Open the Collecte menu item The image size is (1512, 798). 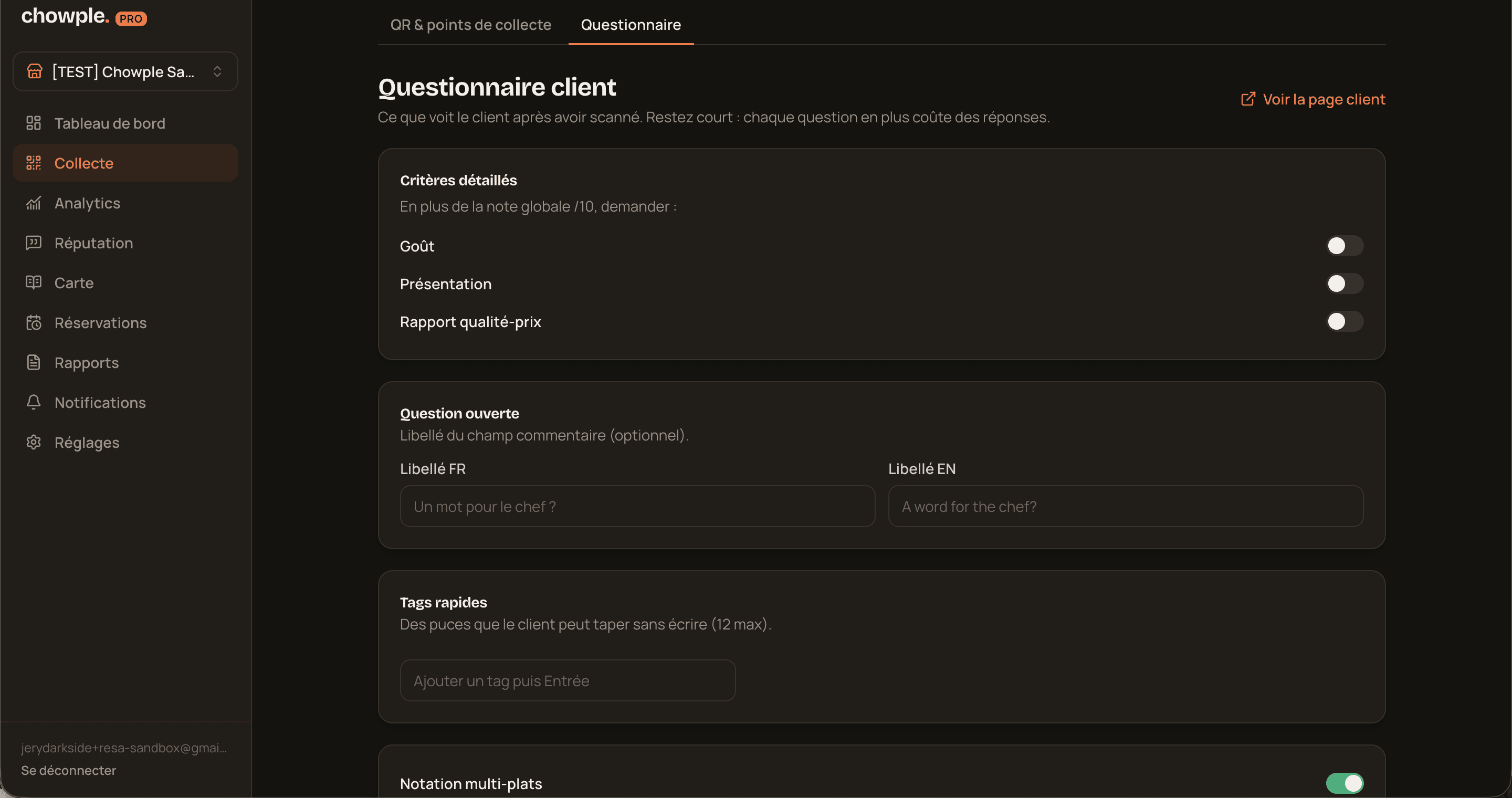click(x=125, y=163)
